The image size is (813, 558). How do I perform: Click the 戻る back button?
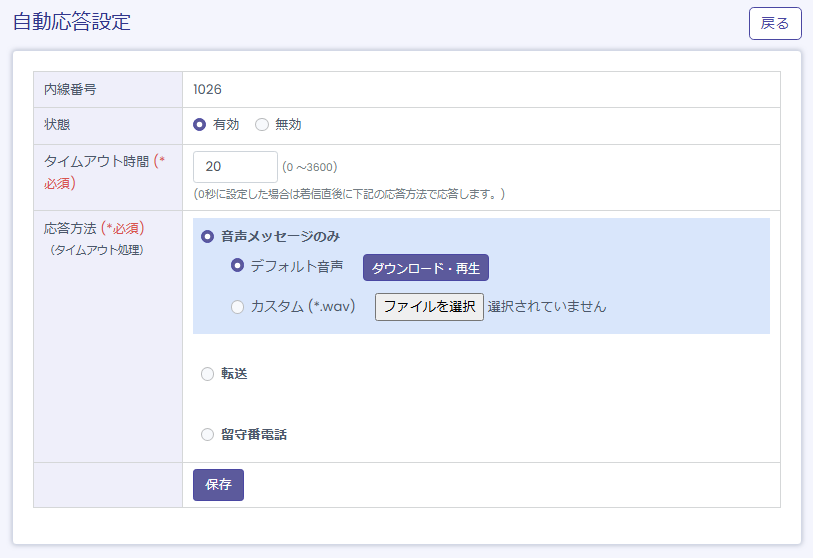(775, 23)
